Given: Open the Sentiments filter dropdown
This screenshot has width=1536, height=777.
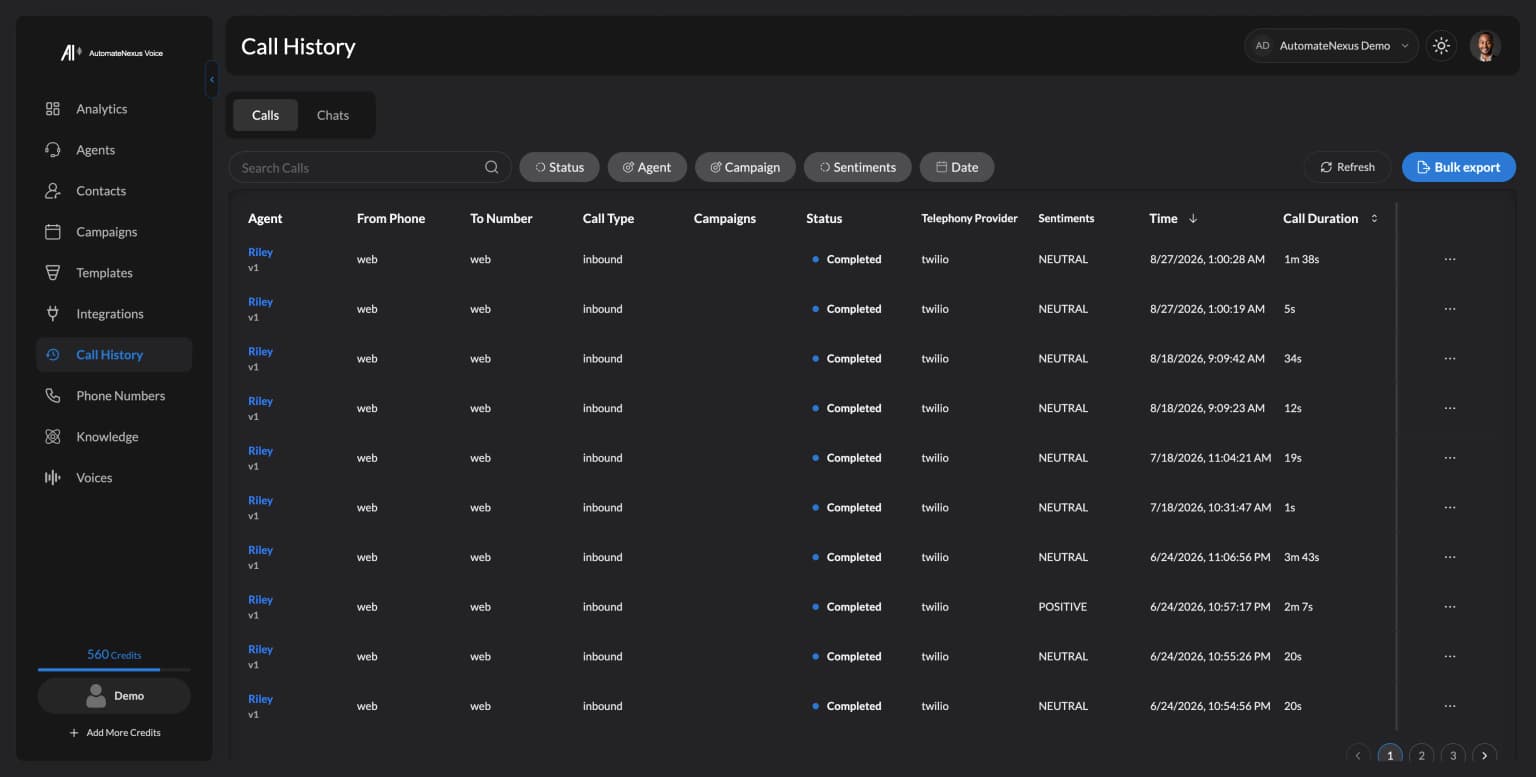Looking at the screenshot, I should (x=857, y=167).
